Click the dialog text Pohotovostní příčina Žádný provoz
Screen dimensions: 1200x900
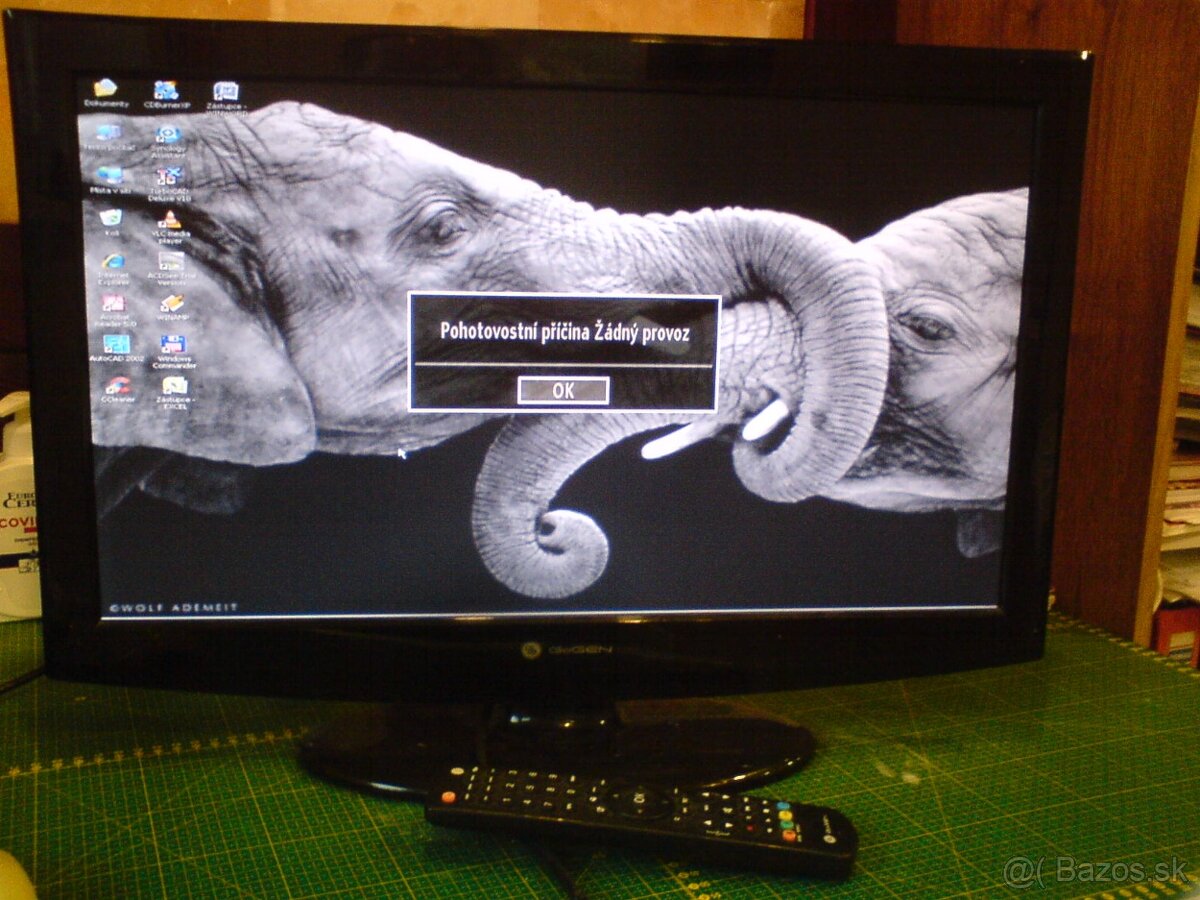click(x=565, y=333)
